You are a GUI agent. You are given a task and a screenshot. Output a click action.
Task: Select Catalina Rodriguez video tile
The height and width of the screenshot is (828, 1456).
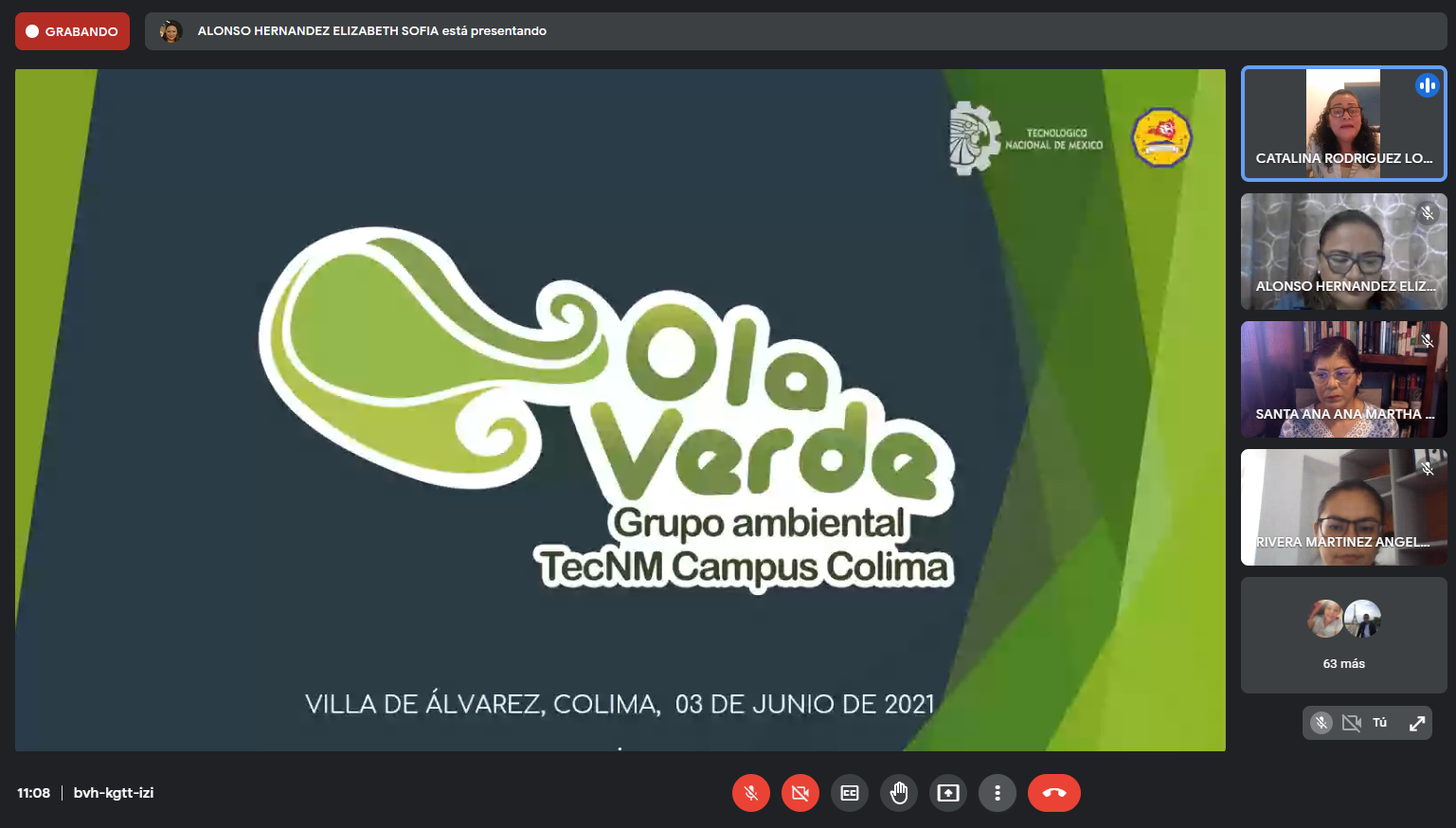coord(1343,123)
